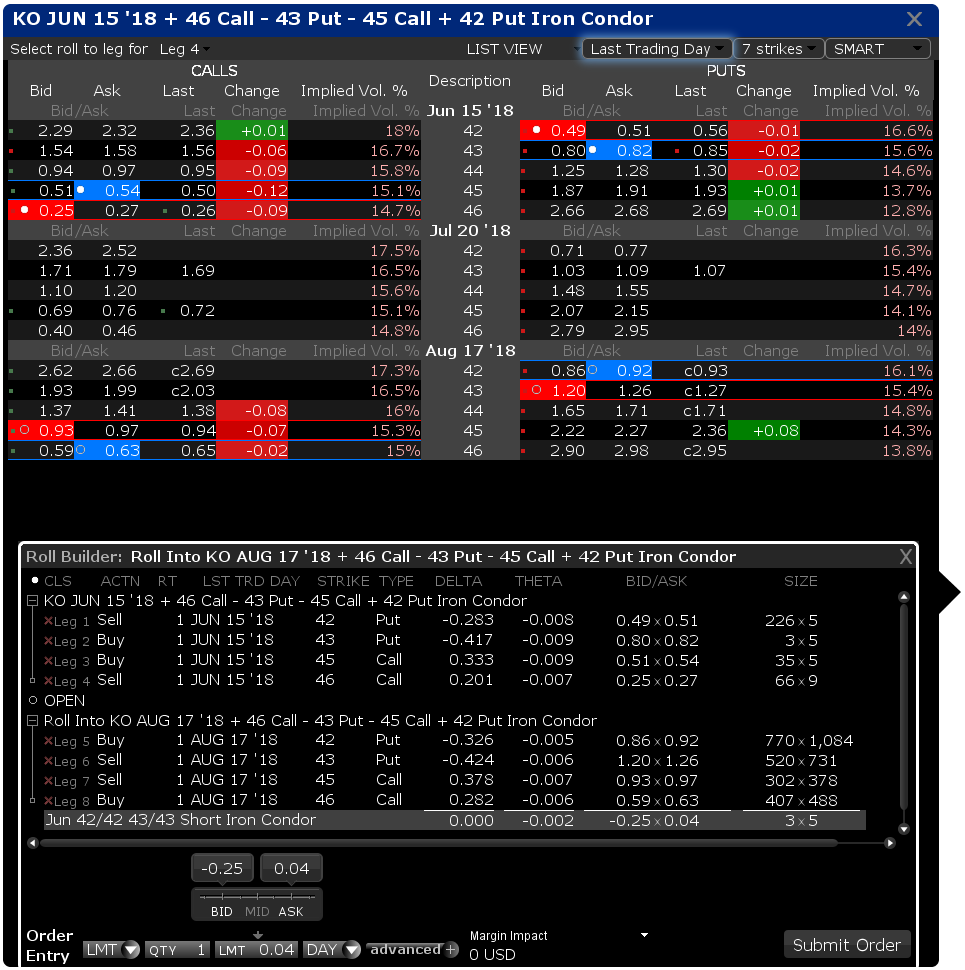965x970 pixels.
Task: Toggle Jun 45 call ask 0.54 selection
Action: click(x=107, y=191)
